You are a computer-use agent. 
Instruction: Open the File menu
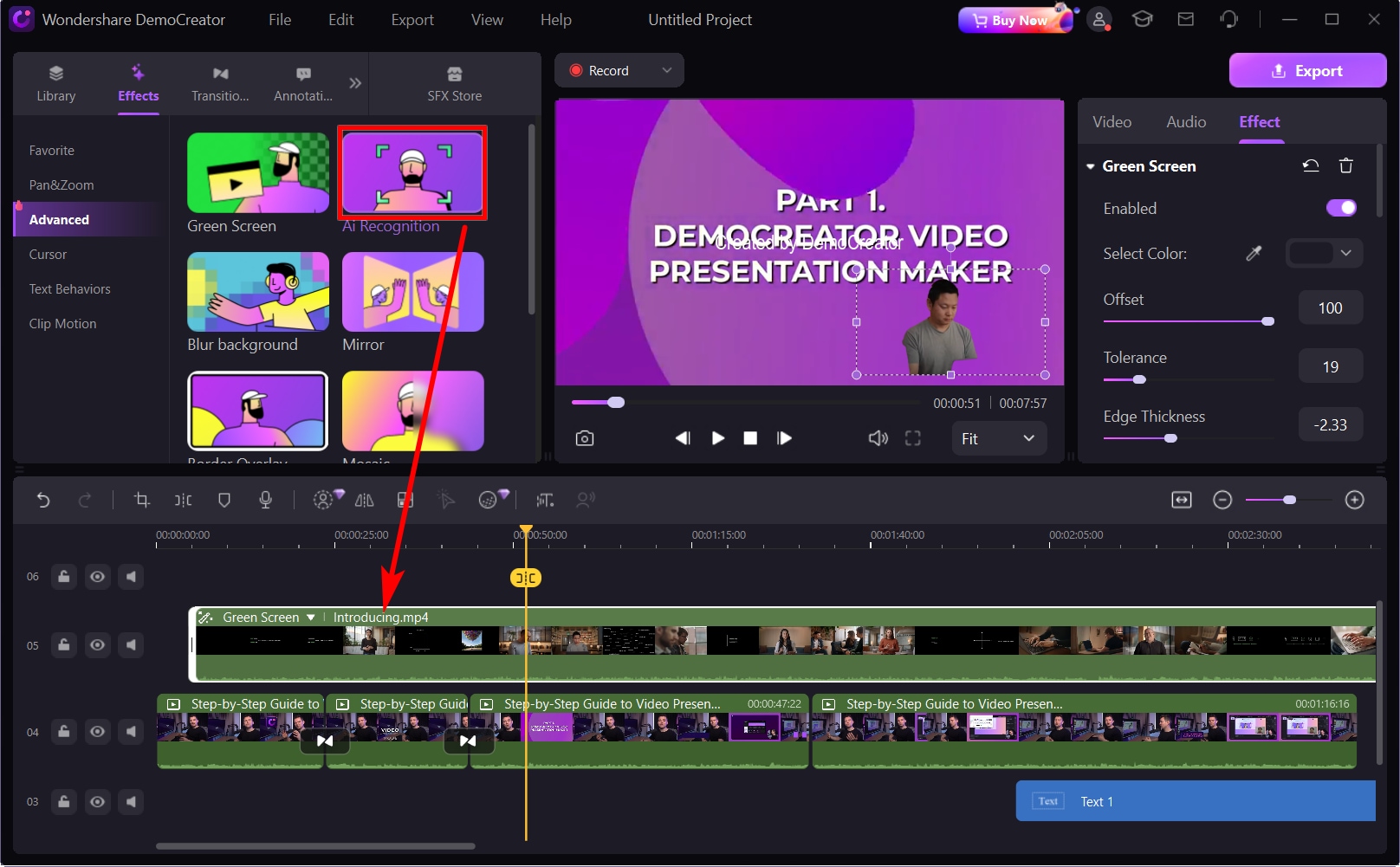pyautogui.click(x=280, y=19)
